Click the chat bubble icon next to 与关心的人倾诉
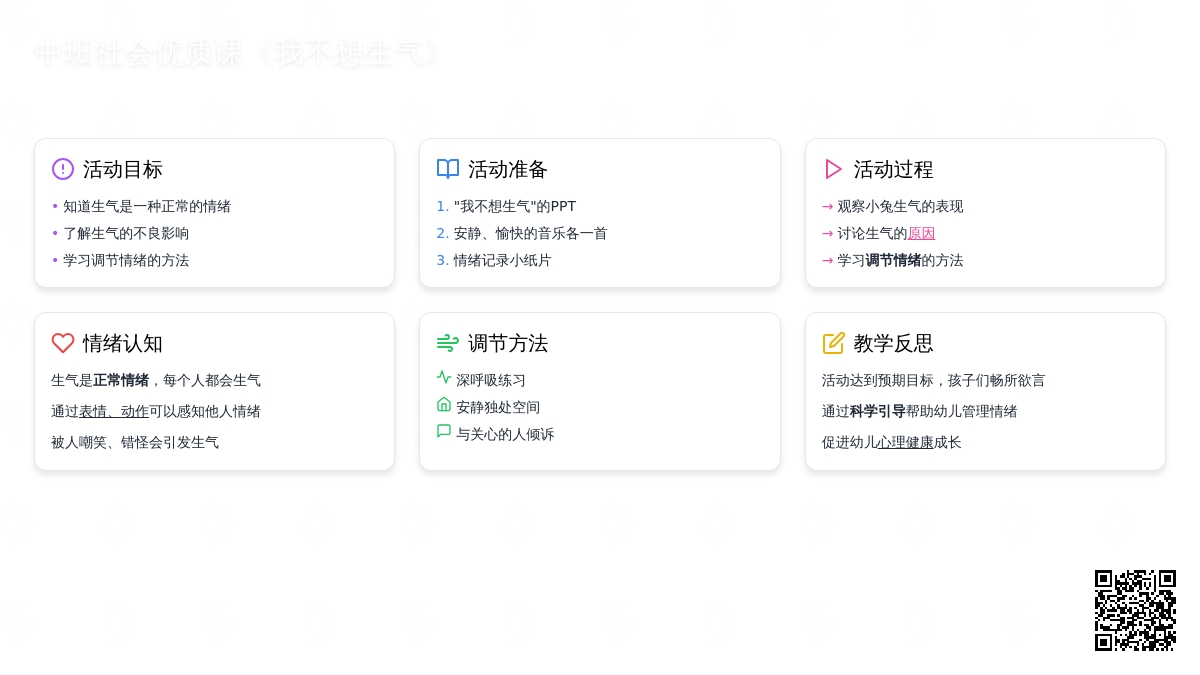This screenshot has width=1200, height=675. point(444,431)
